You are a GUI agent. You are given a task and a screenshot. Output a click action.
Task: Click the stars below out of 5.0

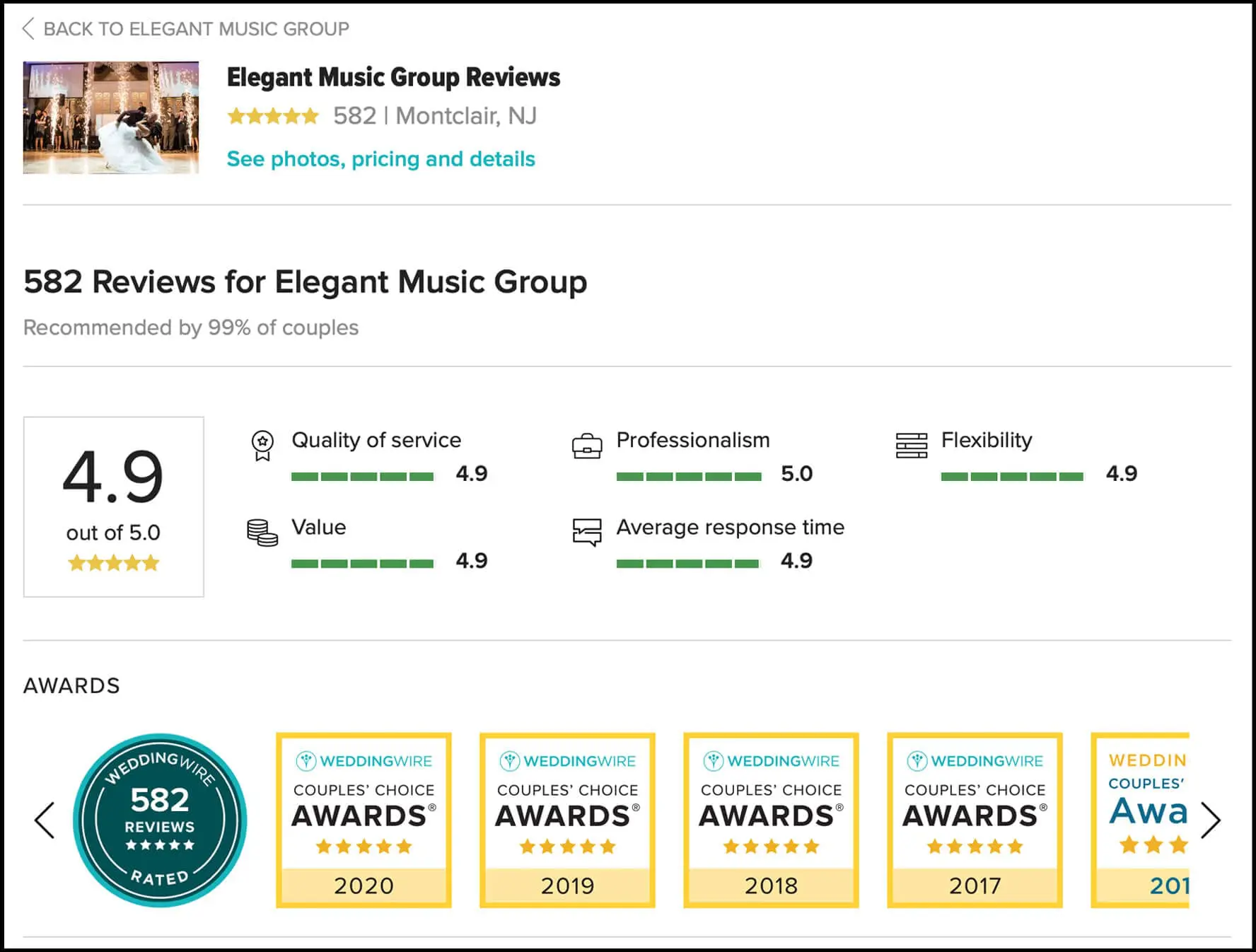tap(113, 563)
